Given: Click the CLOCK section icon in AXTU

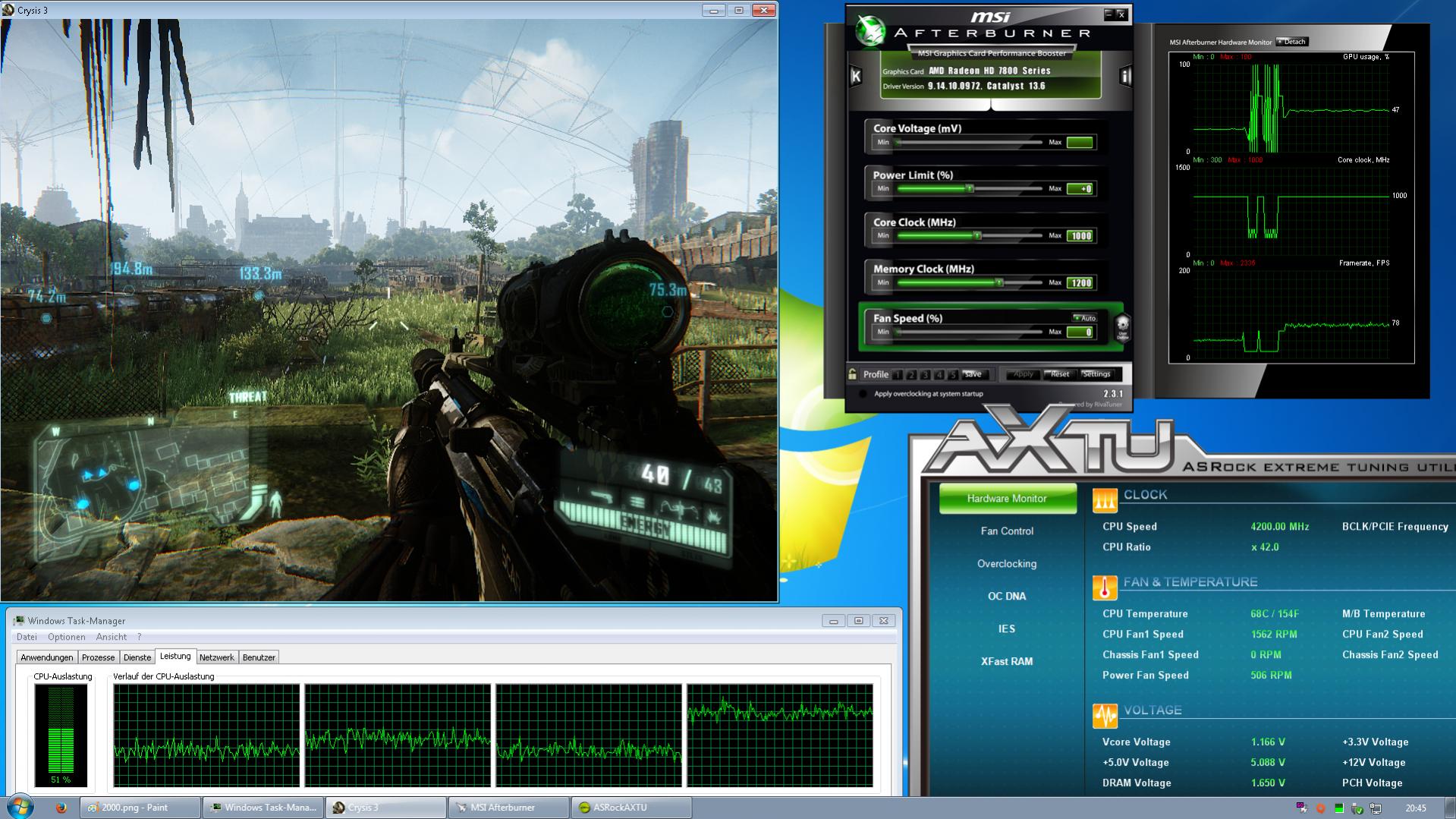Looking at the screenshot, I should [1105, 500].
